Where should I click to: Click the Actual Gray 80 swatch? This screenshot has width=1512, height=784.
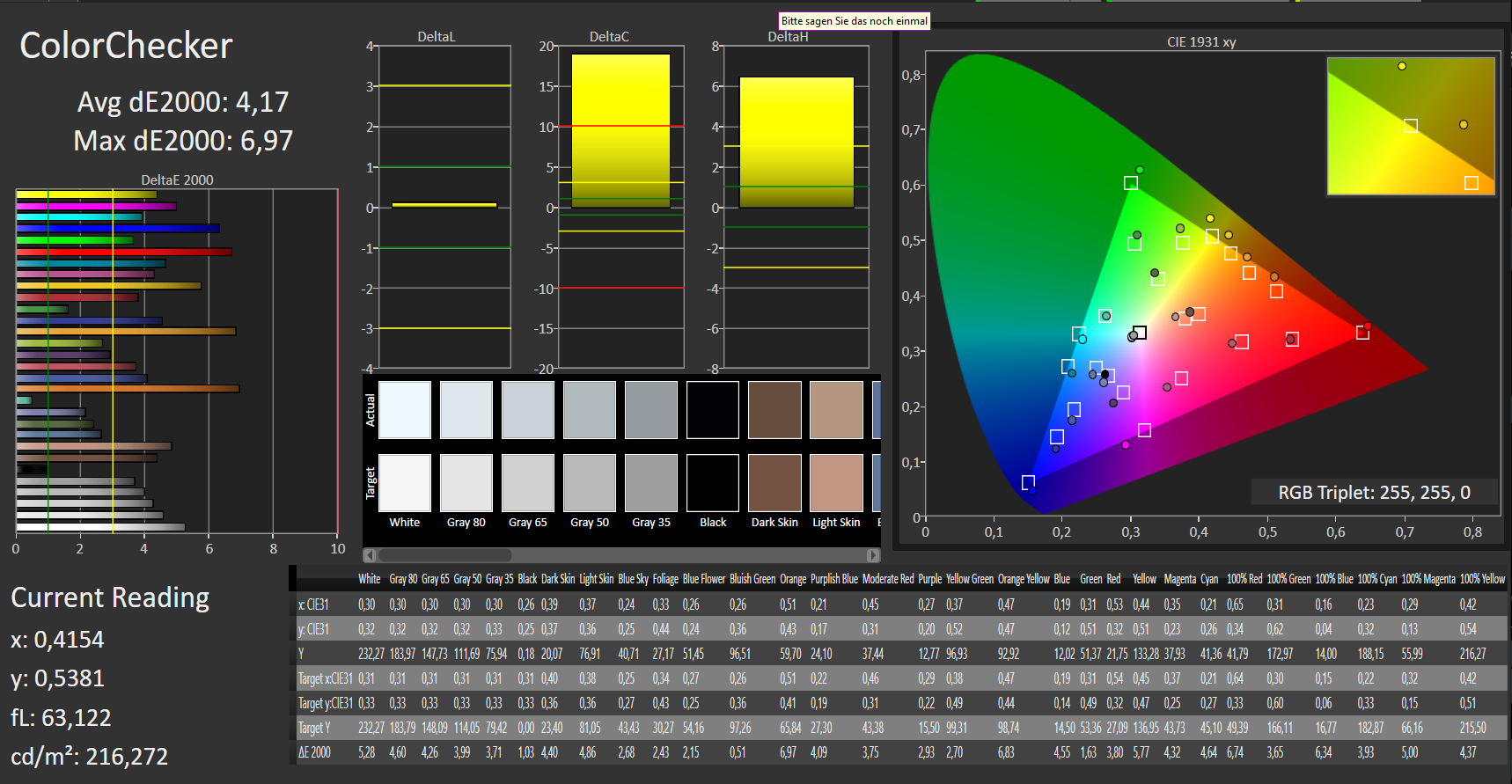466,410
